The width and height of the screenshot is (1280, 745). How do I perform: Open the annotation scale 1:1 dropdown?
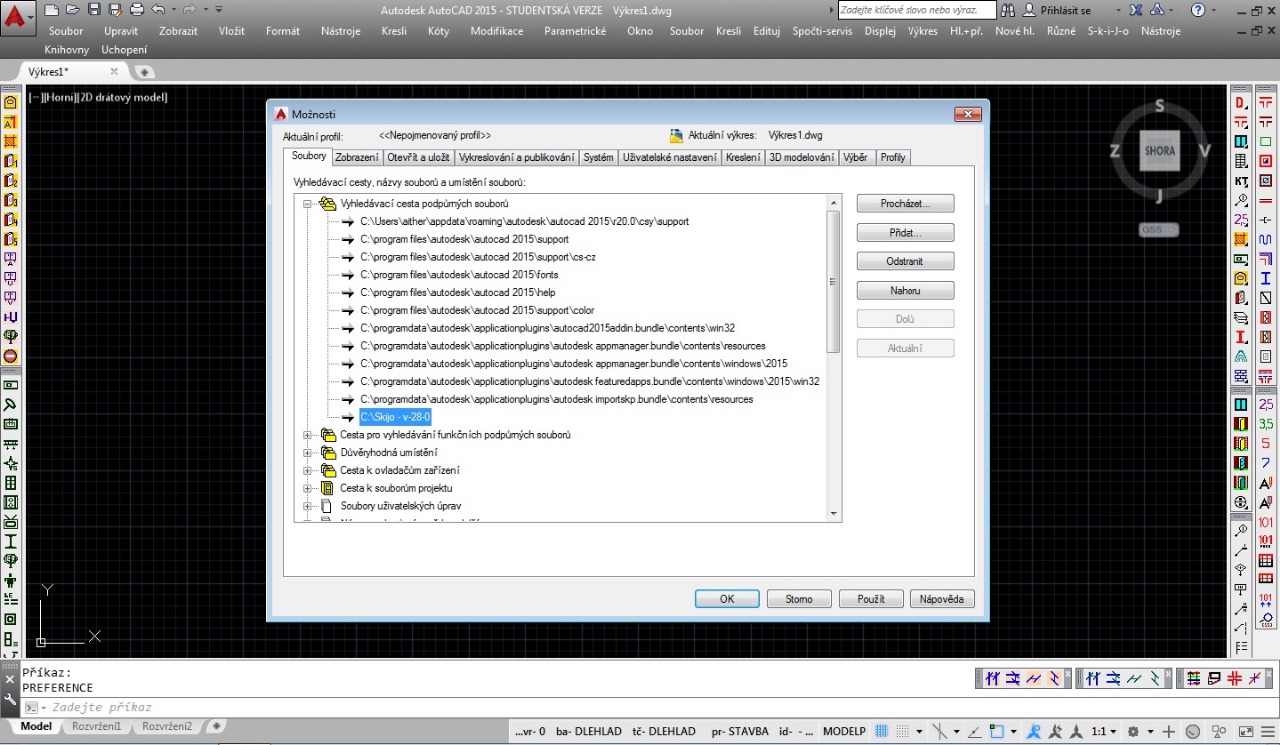[x=1104, y=731]
